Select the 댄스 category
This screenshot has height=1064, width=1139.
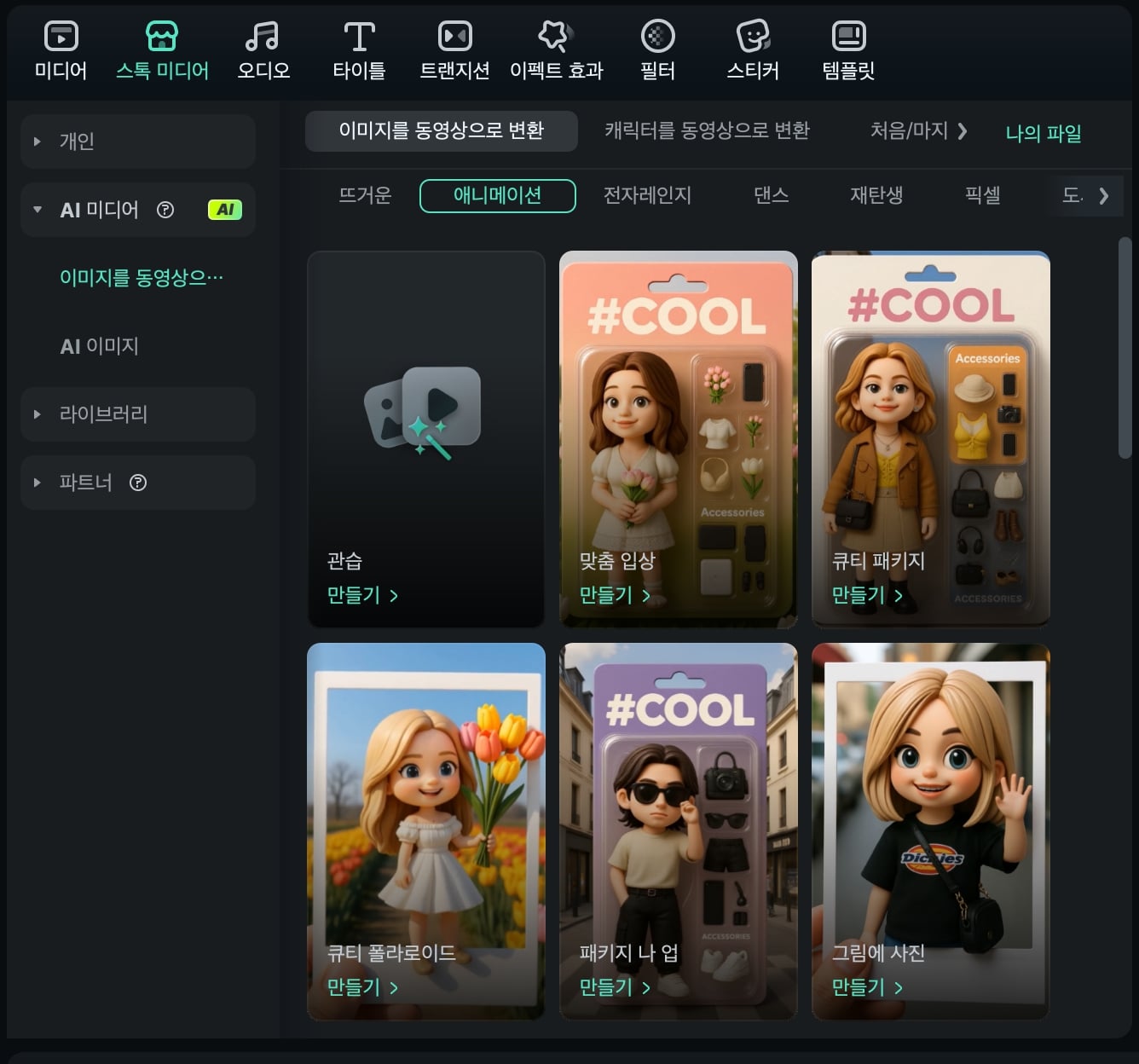pyautogui.click(x=771, y=195)
